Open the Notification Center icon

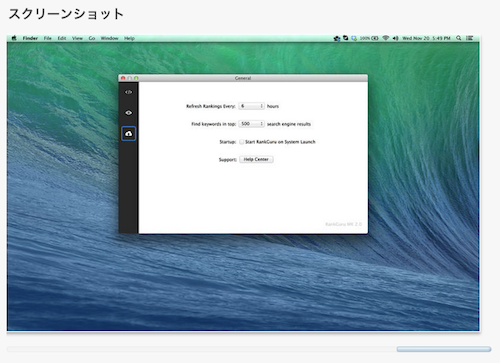pos(469,38)
